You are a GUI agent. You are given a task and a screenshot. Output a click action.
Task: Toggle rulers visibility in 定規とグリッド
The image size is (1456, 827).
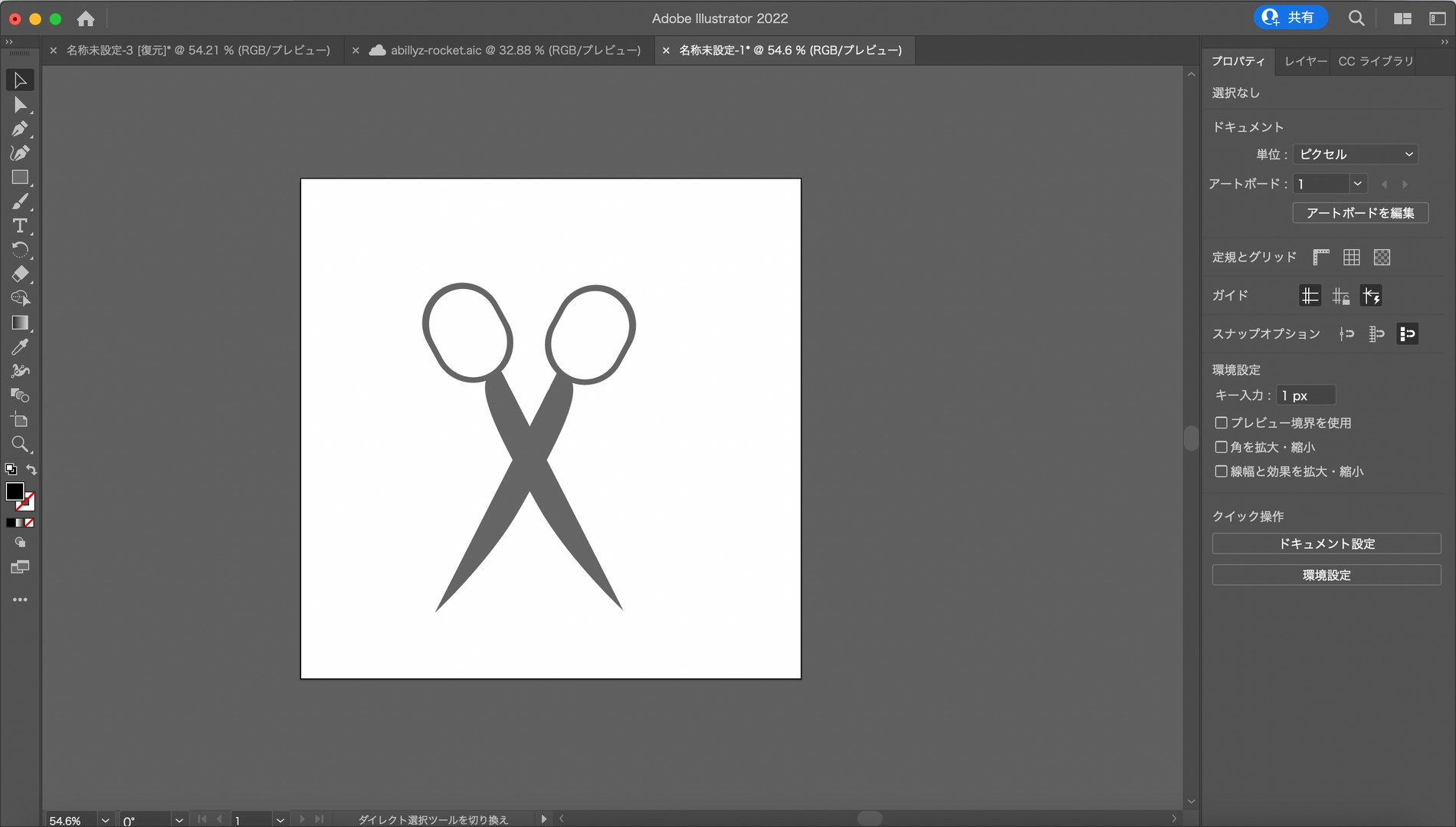coord(1320,257)
